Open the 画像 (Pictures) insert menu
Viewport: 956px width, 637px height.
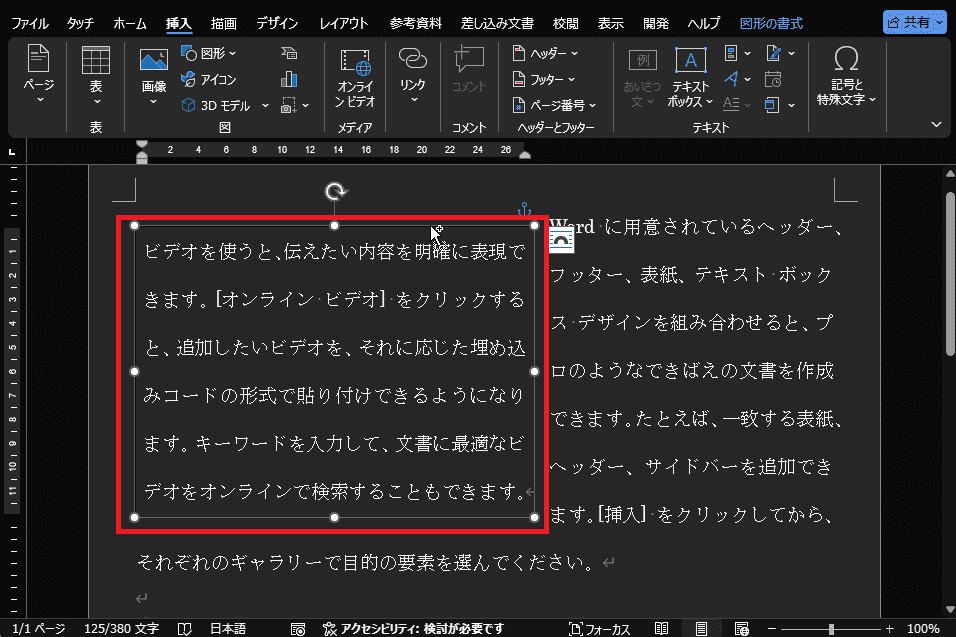153,75
